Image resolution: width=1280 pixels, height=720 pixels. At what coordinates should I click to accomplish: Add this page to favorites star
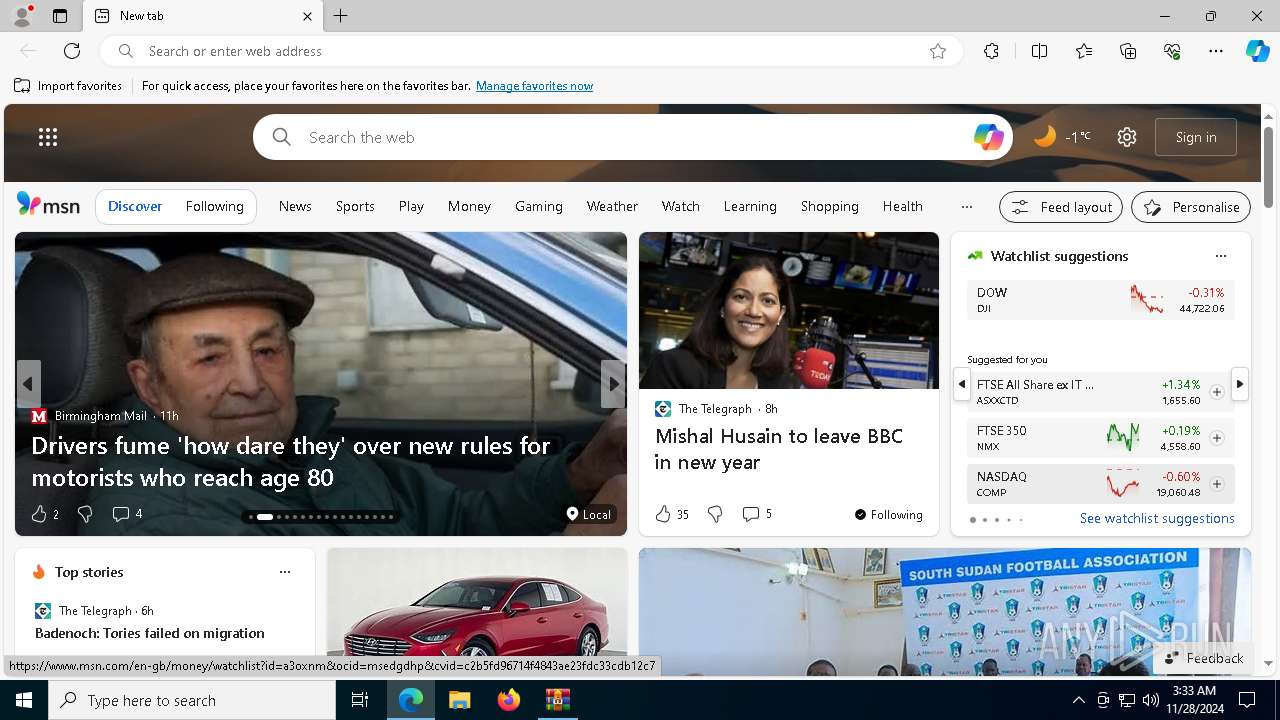tap(938, 51)
